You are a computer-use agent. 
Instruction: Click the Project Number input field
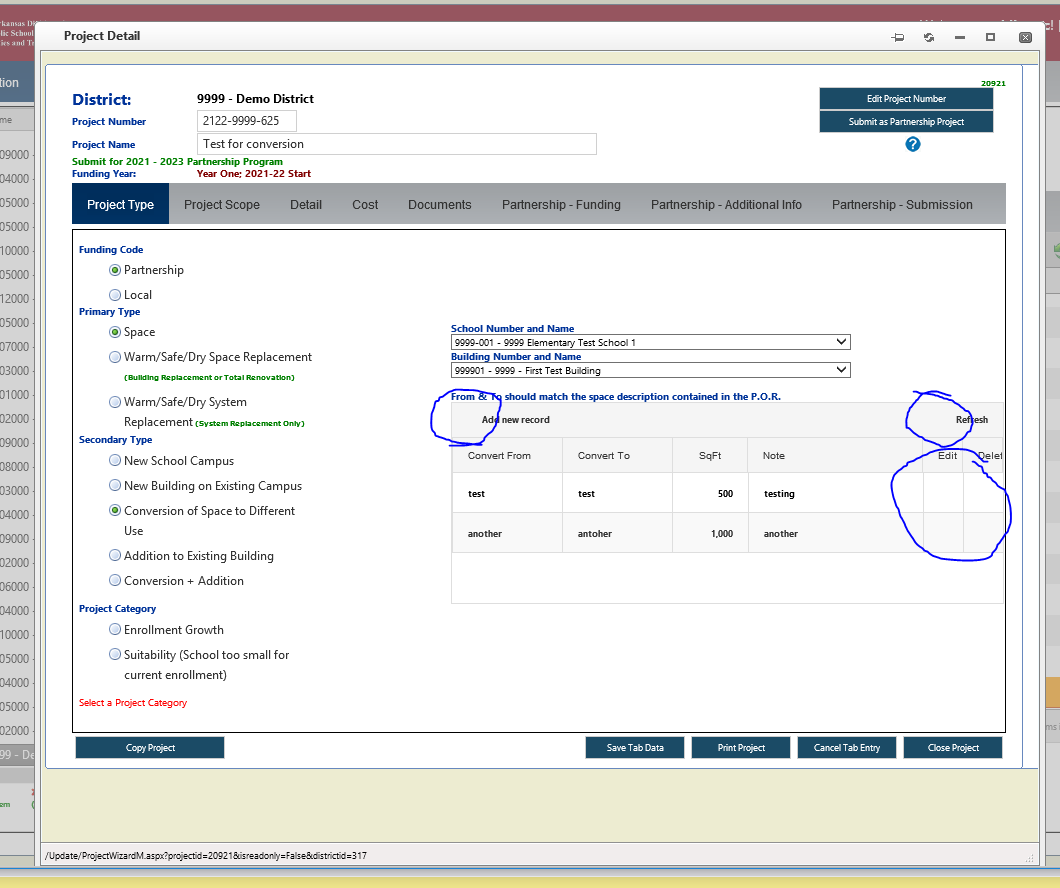[247, 121]
